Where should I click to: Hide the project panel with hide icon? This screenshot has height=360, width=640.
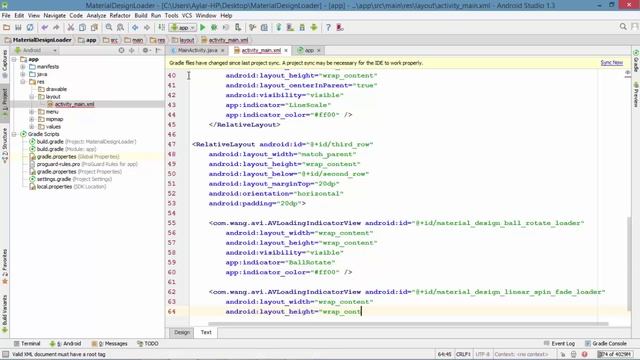point(158,50)
